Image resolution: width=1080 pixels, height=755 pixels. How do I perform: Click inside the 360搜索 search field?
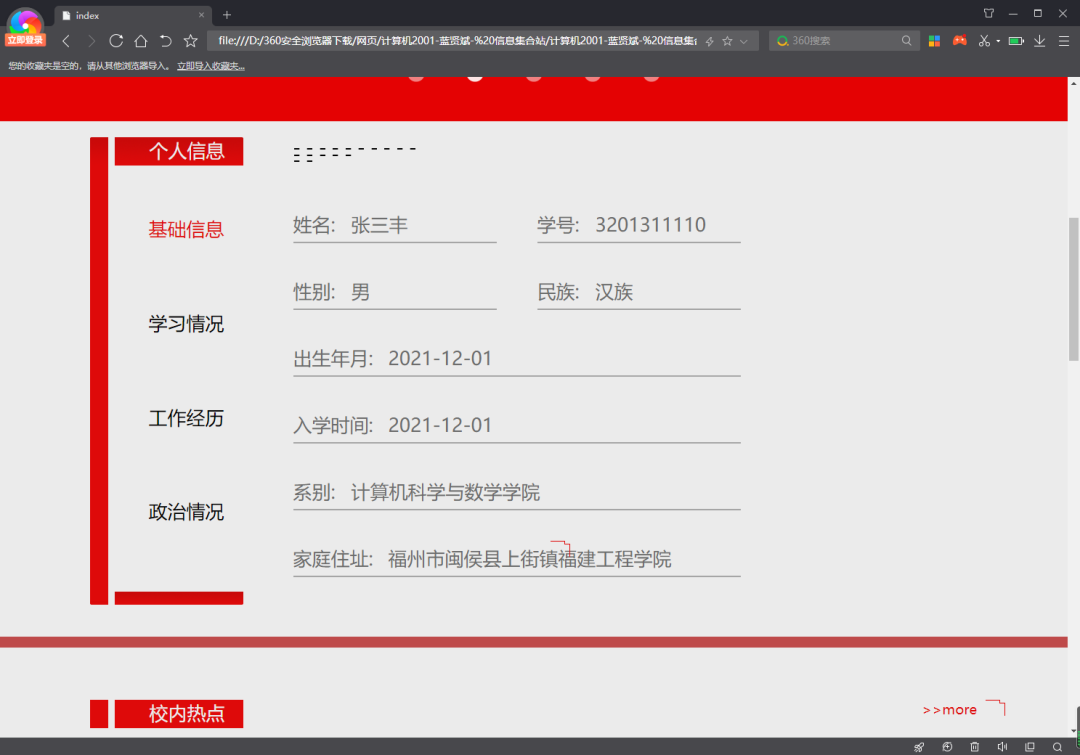(x=844, y=41)
